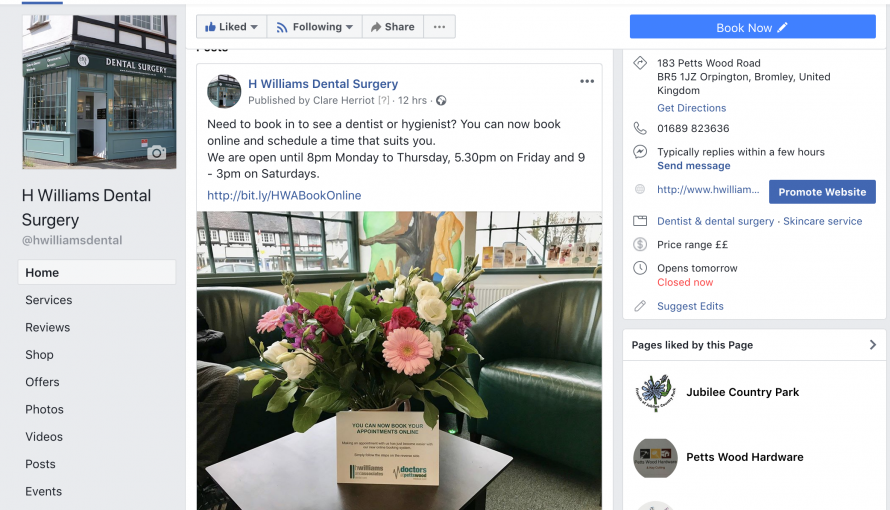Open the flowers photo in the post

pyautogui.click(x=399, y=360)
